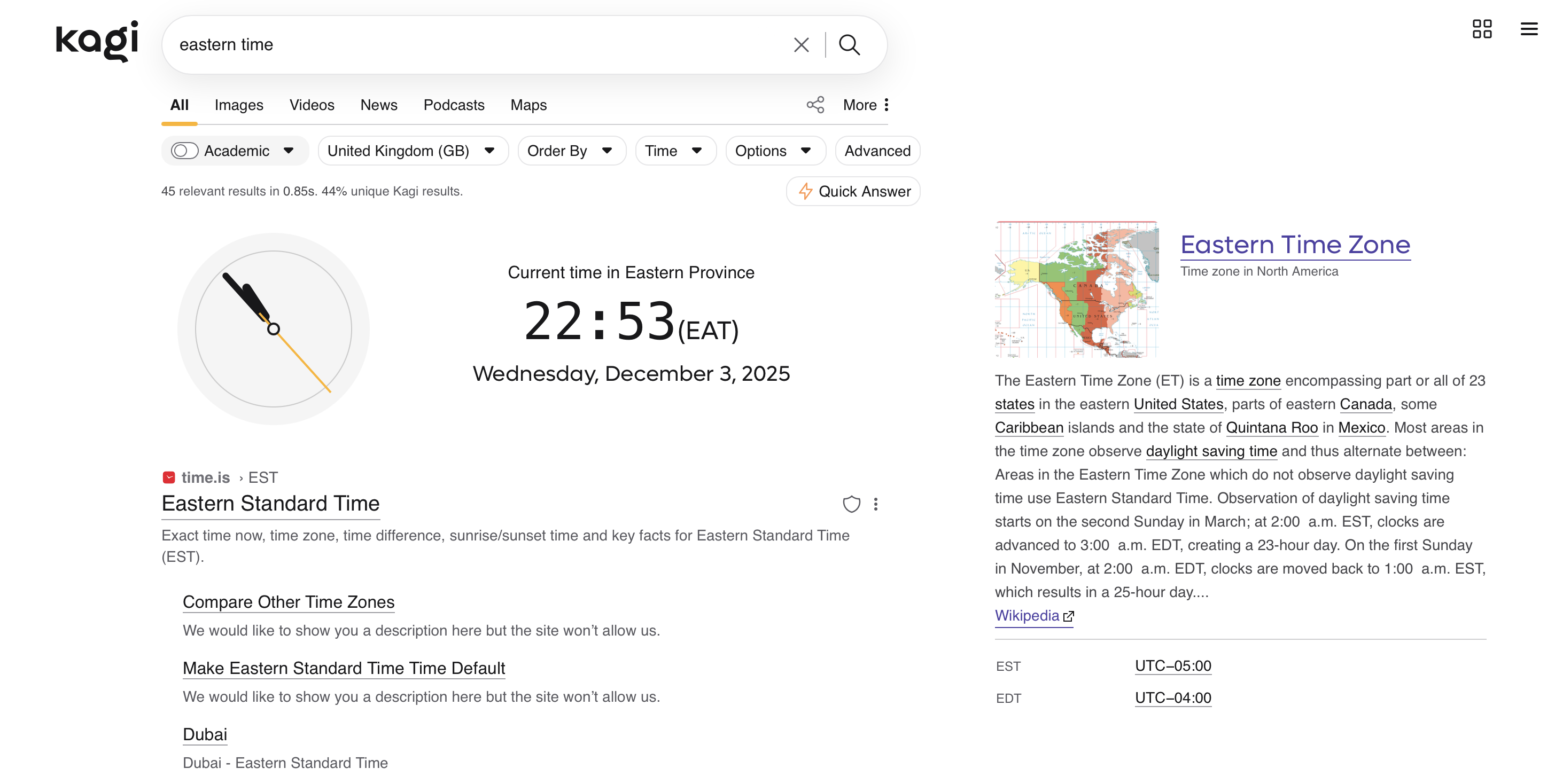The height and width of the screenshot is (784, 1555).
Task: Click the share results icon
Action: 815,105
